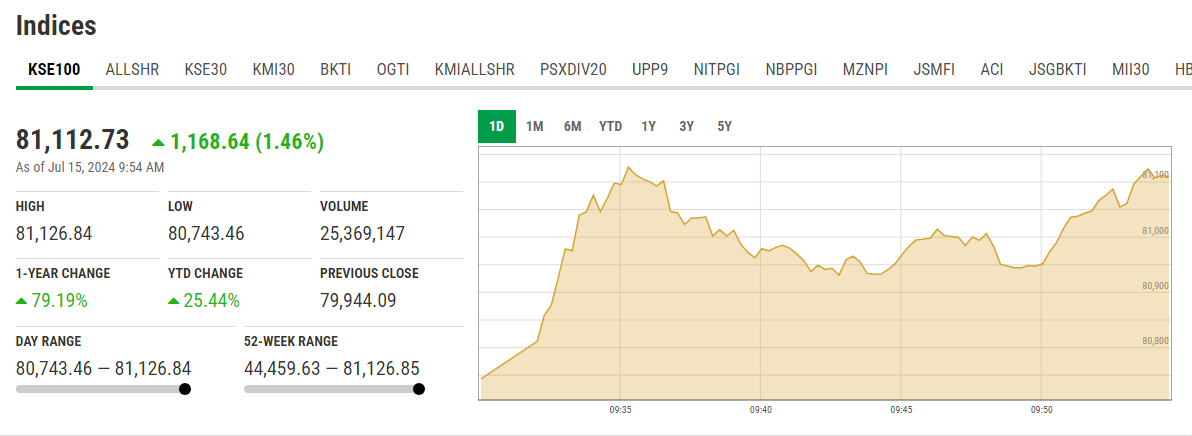
Task: Select the KSE100 index tab
Action: tap(54, 70)
